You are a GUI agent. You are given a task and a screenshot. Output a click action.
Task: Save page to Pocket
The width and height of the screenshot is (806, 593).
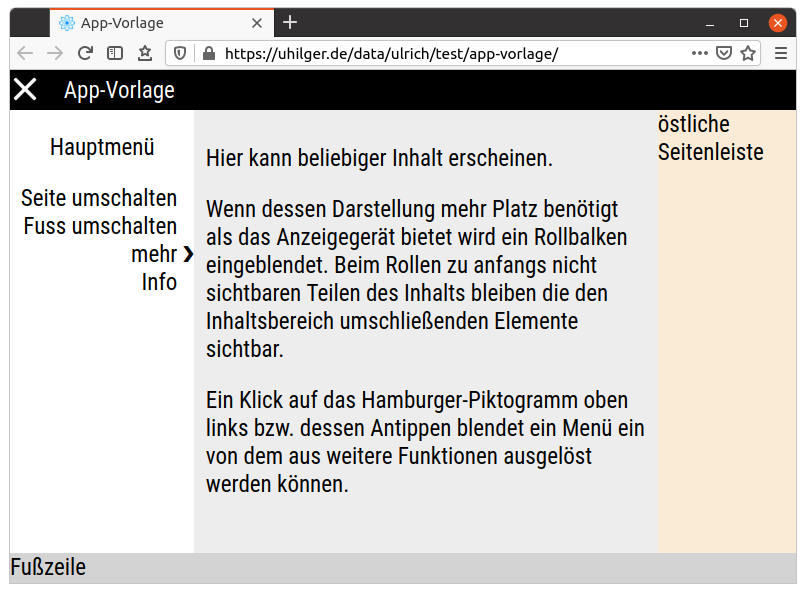coord(724,53)
